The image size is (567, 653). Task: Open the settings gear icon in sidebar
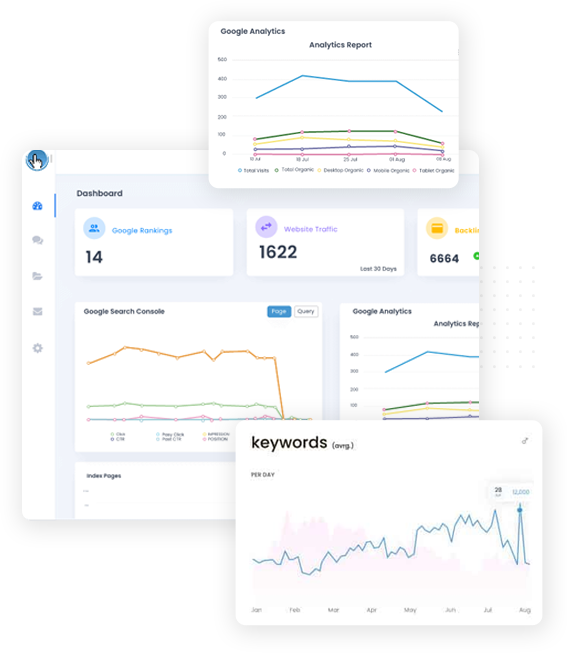37,348
